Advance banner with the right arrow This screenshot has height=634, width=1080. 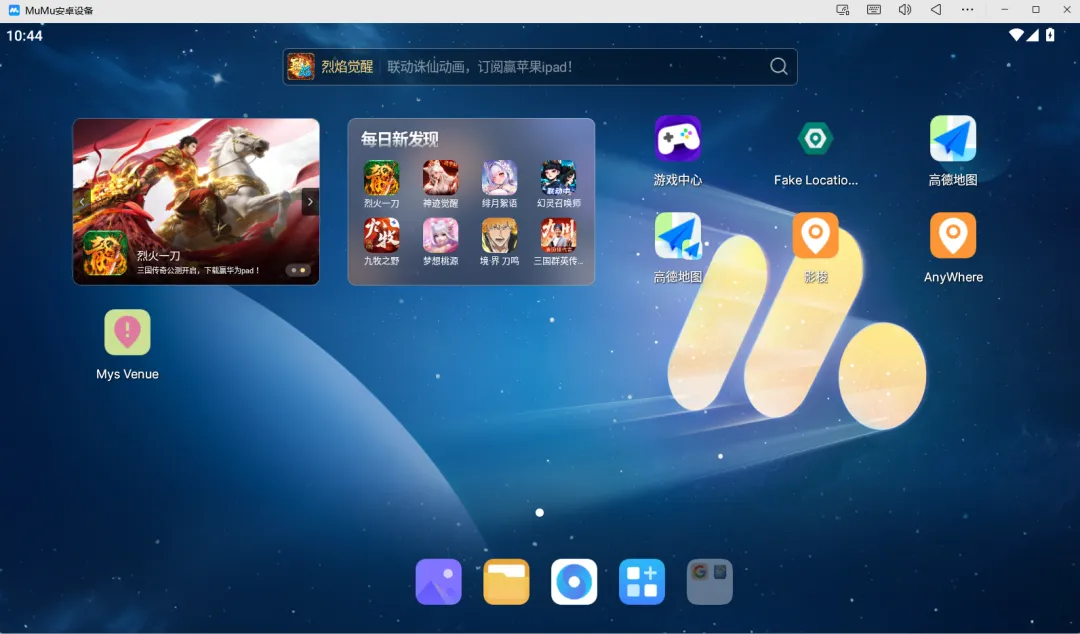[x=310, y=202]
